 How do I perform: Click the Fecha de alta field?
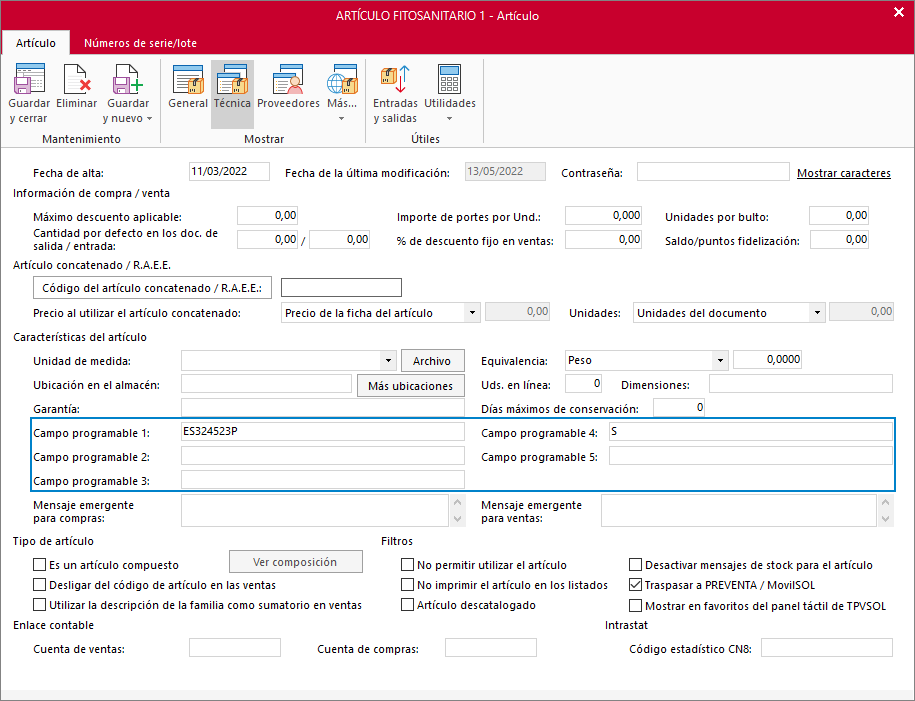(229, 171)
